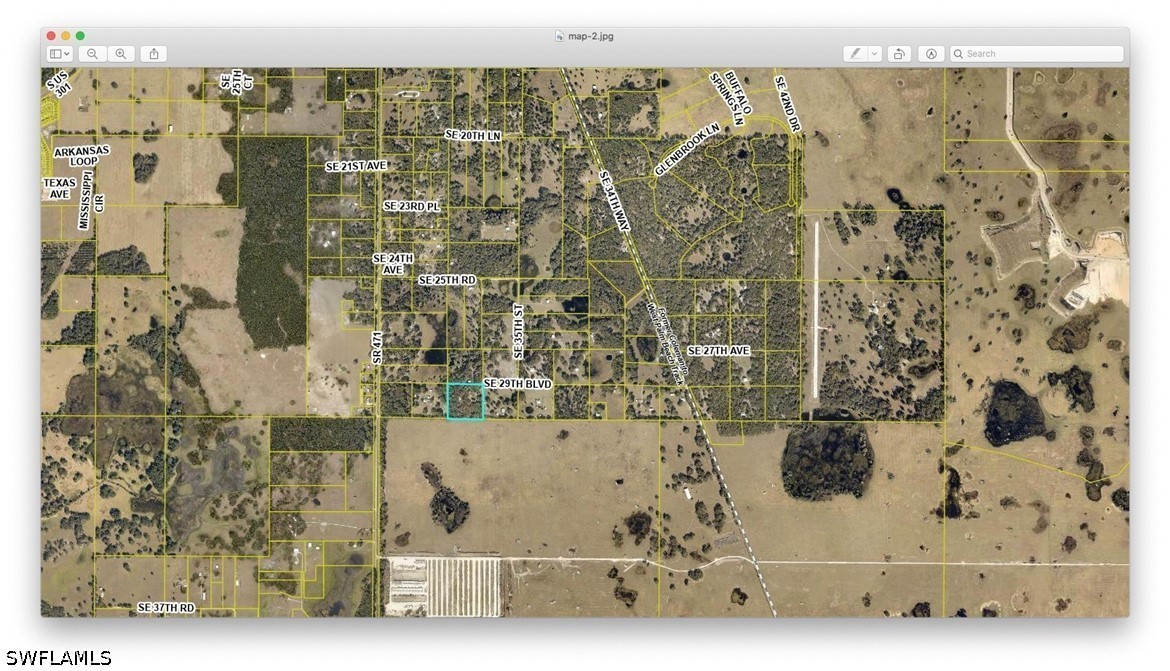1170x671 pixels.
Task: Click the map-2.jpg window title
Action: 591,36
